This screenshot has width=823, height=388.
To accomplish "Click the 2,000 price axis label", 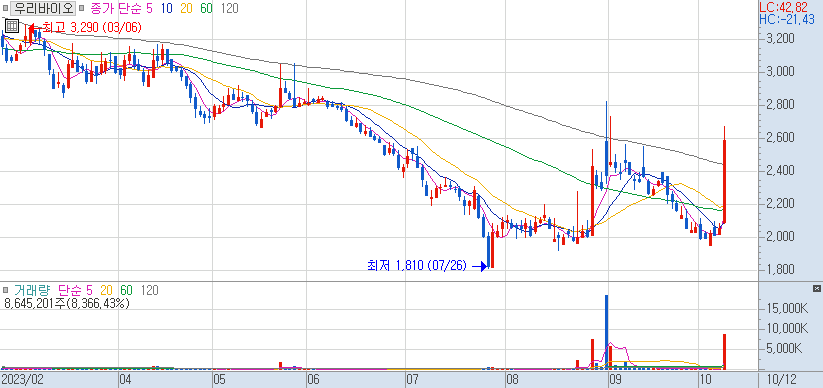I will tap(780, 237).
